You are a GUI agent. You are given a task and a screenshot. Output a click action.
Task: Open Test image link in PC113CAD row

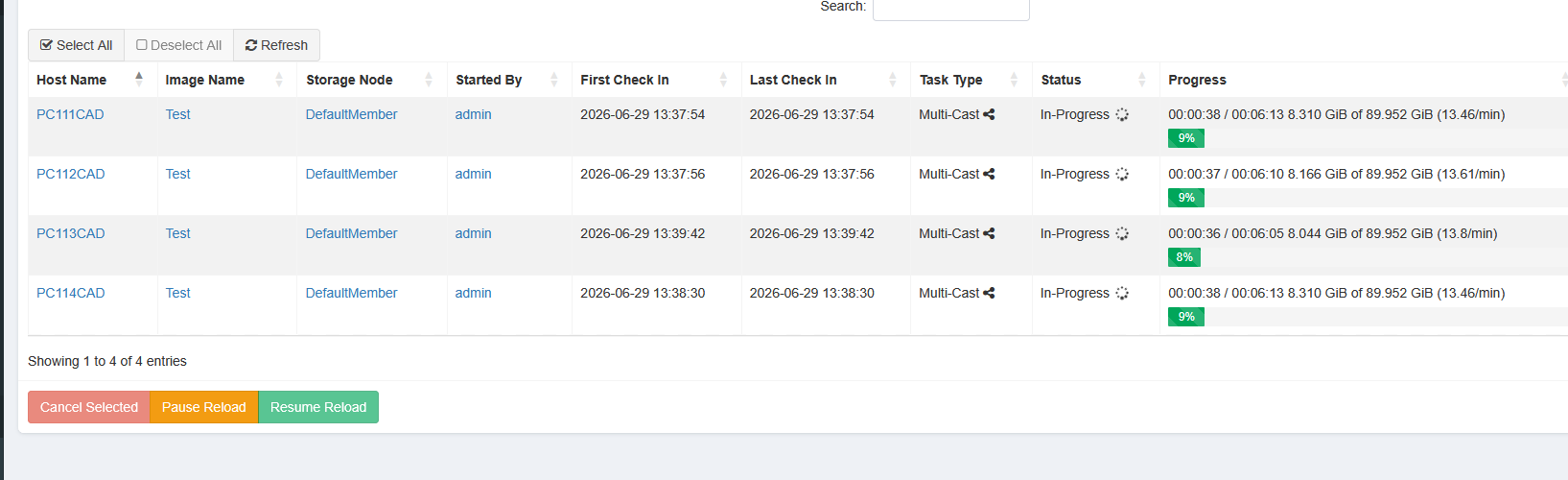(177, 233)
